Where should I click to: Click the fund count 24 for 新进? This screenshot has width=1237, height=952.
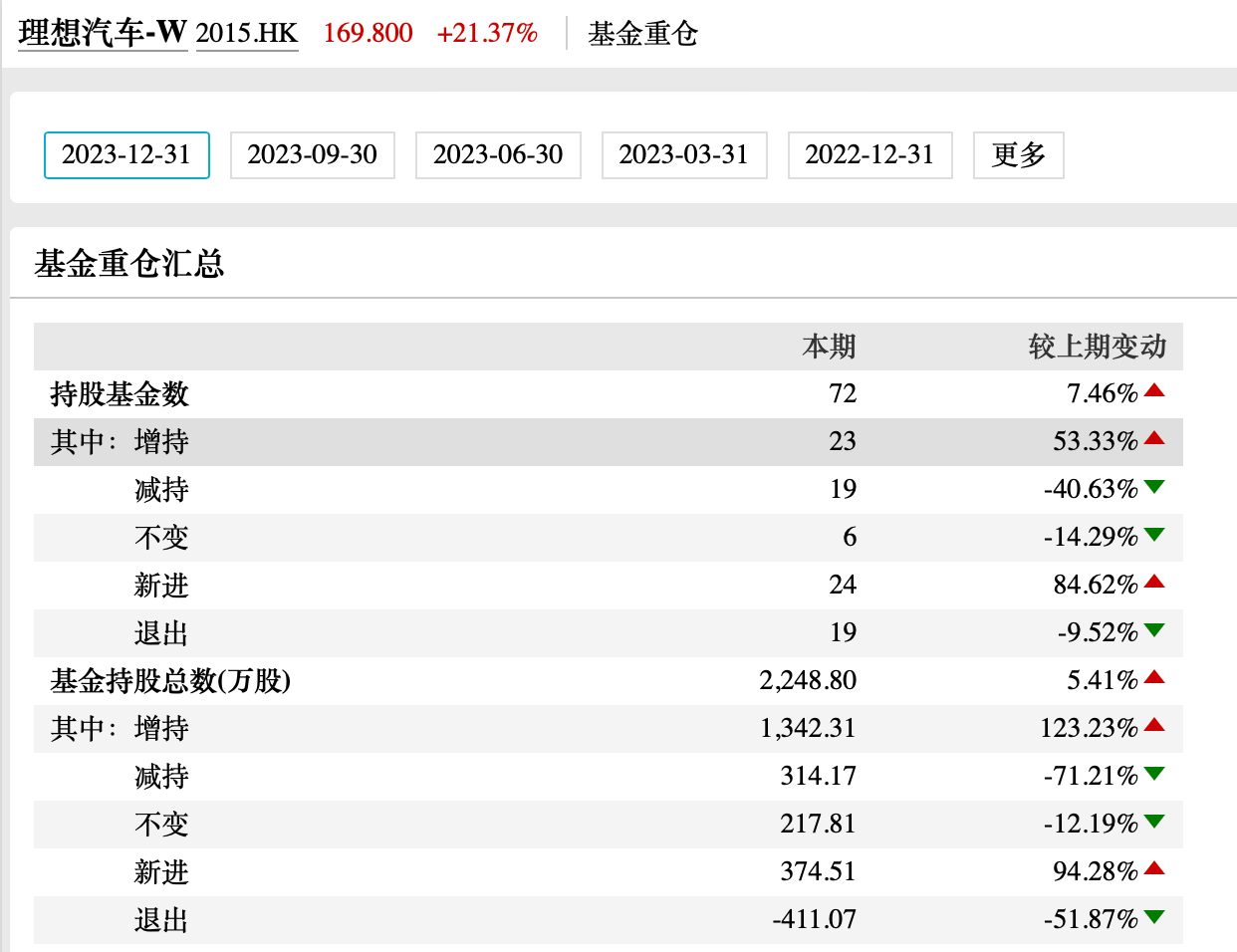tap(843, 586)
